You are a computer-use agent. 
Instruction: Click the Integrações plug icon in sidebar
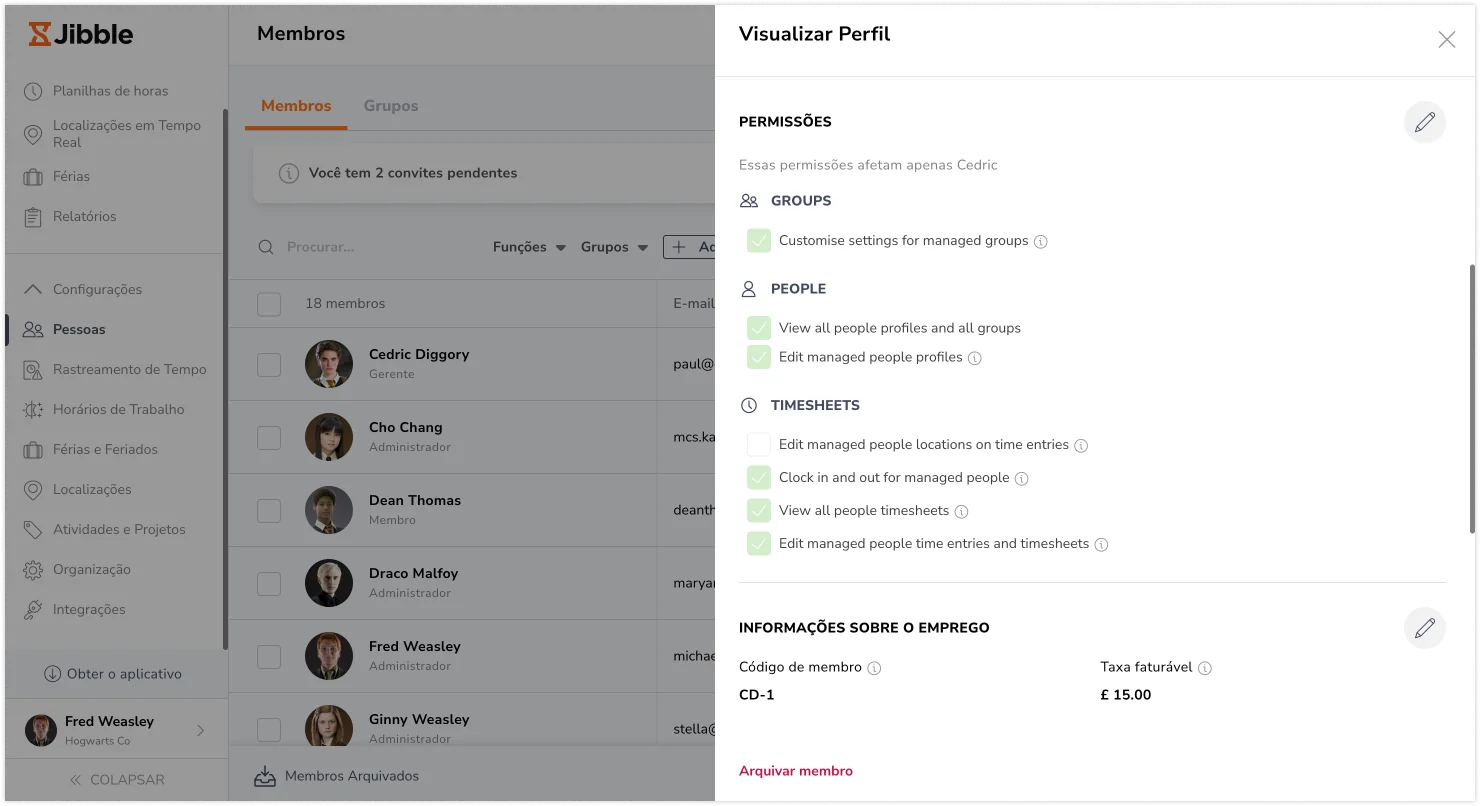pyautogui.click(x=33, y=609)
